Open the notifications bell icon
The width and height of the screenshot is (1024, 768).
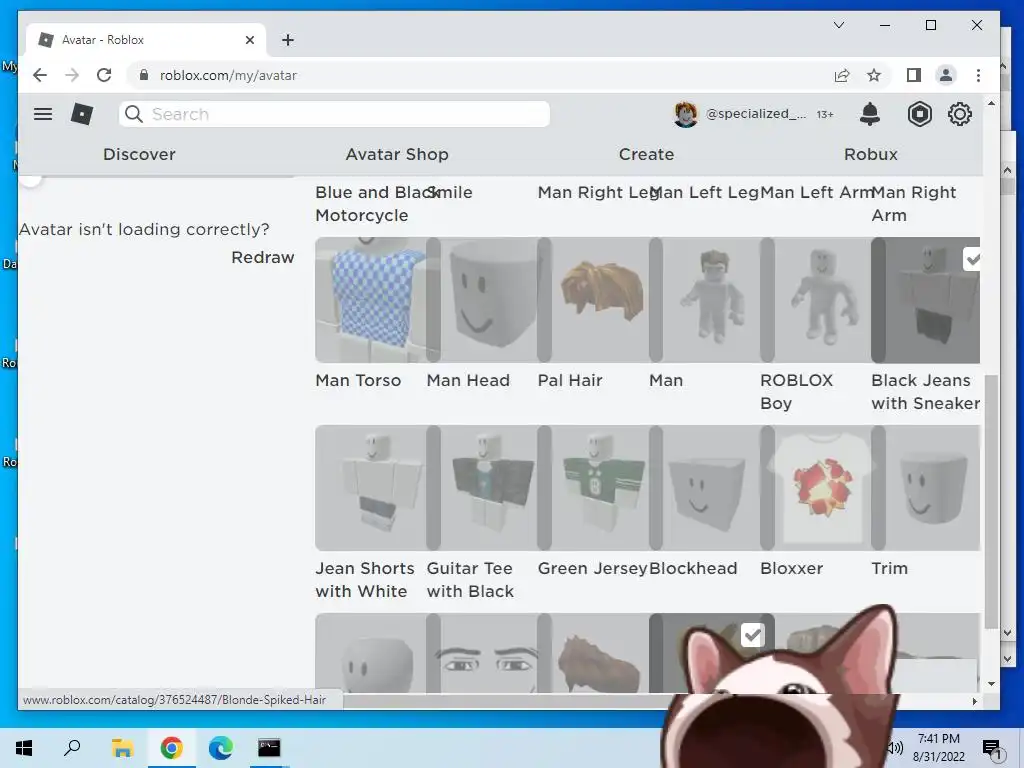[869, 114]
